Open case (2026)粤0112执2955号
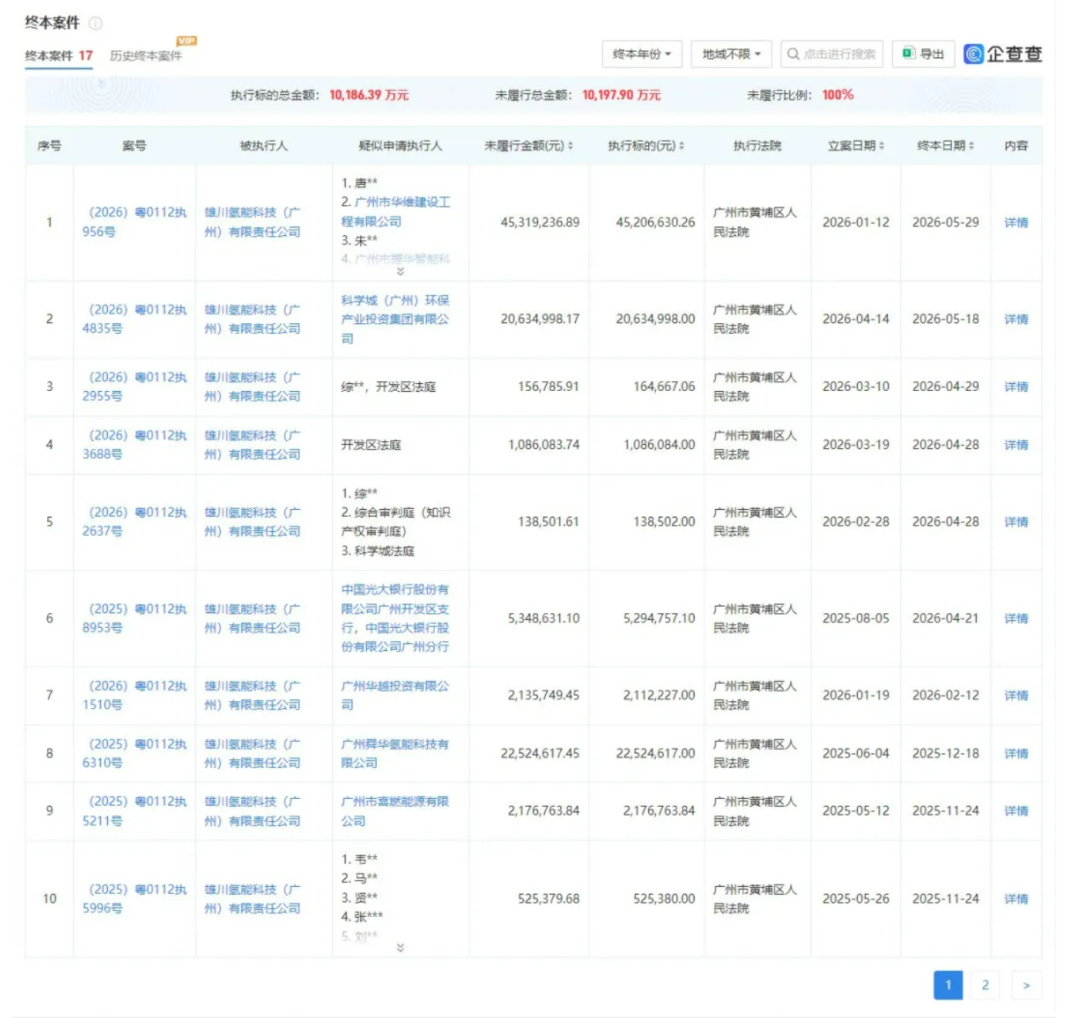This screenshot has width=1080, height=1018. [x=134, y=386]
